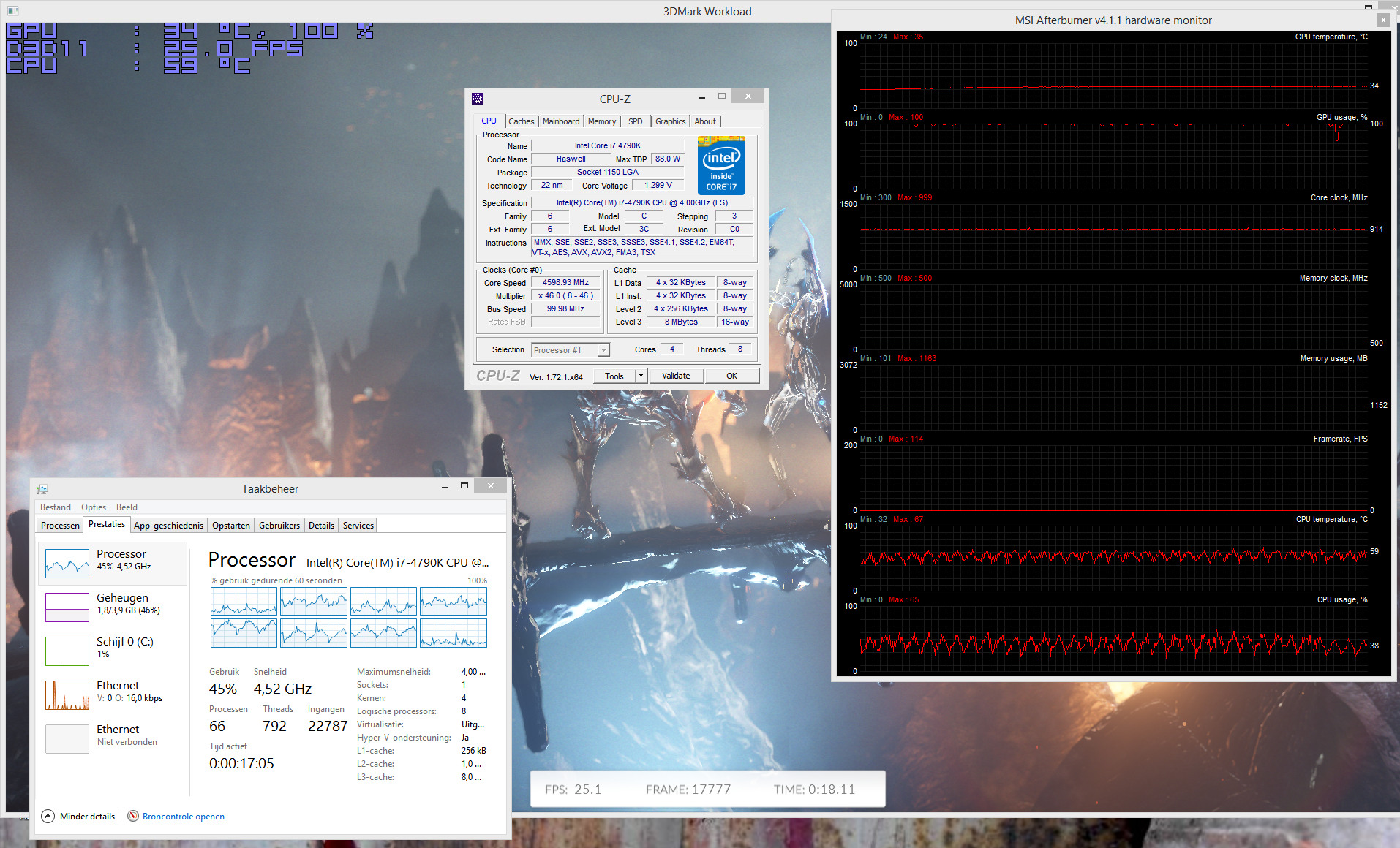Switch to the Mainboard tab in CPU-Z
The height and width of the screenshot is (848, 1400).
tap(561, 121)
